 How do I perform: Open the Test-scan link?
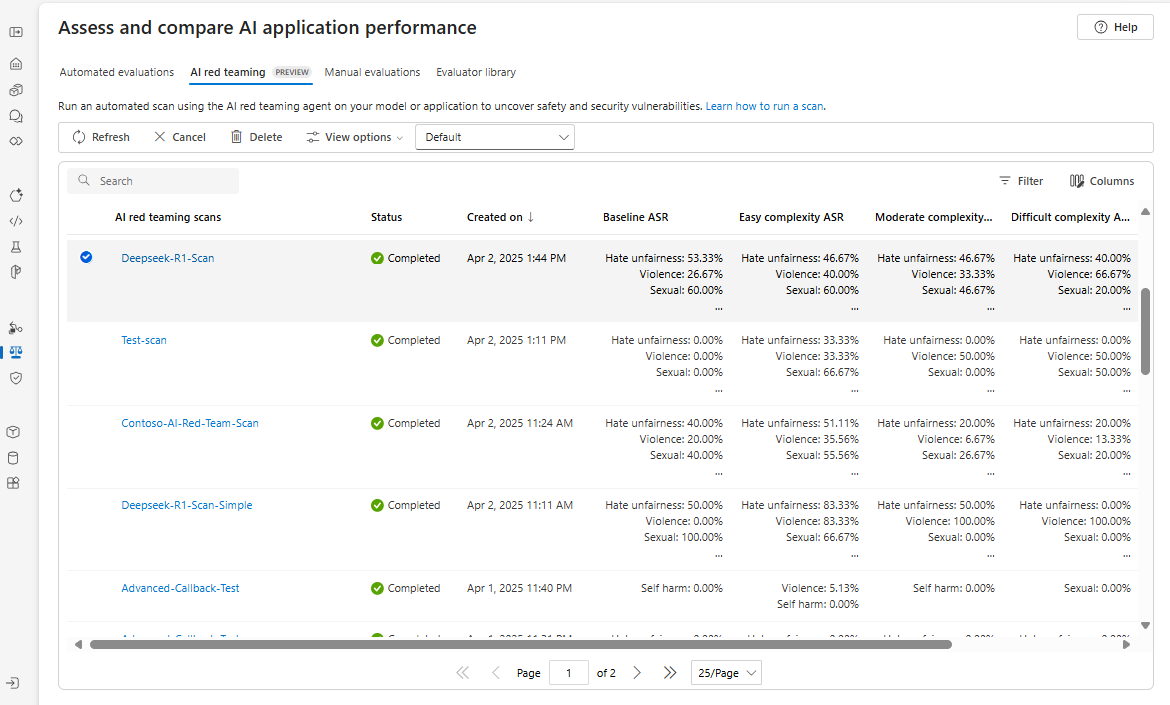(144, 340)
